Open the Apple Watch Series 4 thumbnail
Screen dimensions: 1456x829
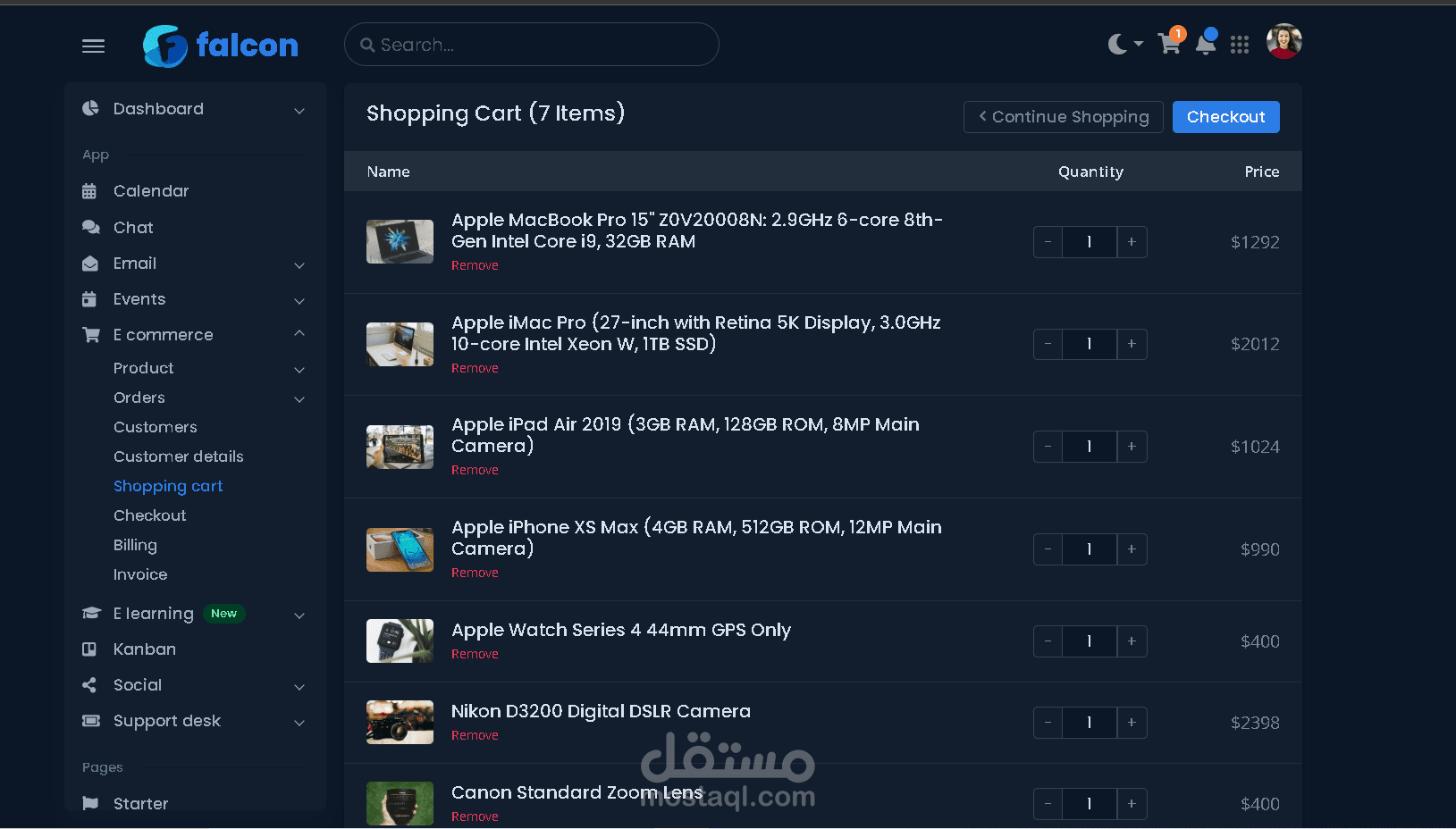400,641
